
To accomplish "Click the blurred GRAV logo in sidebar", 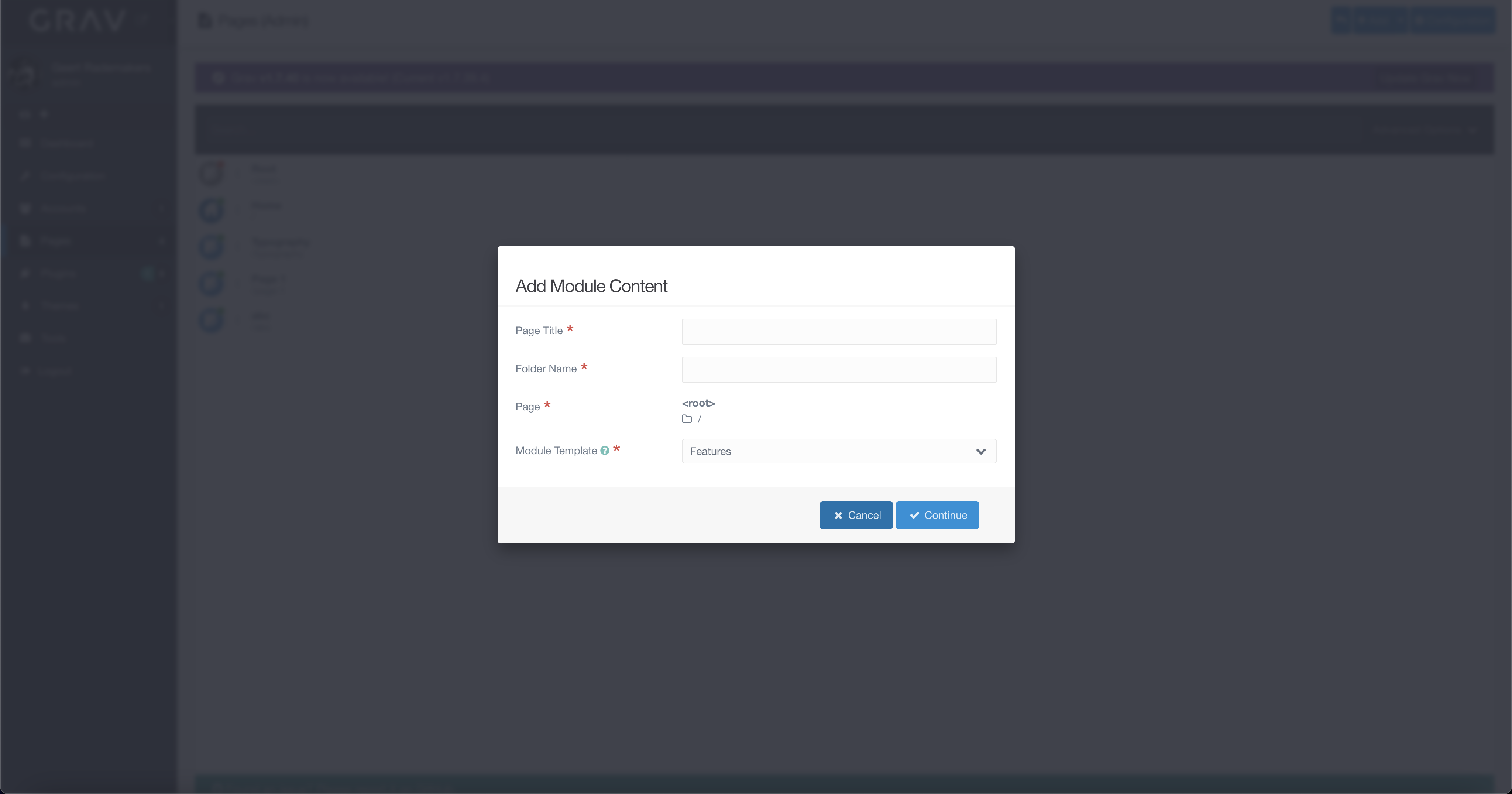I will 78,21.
